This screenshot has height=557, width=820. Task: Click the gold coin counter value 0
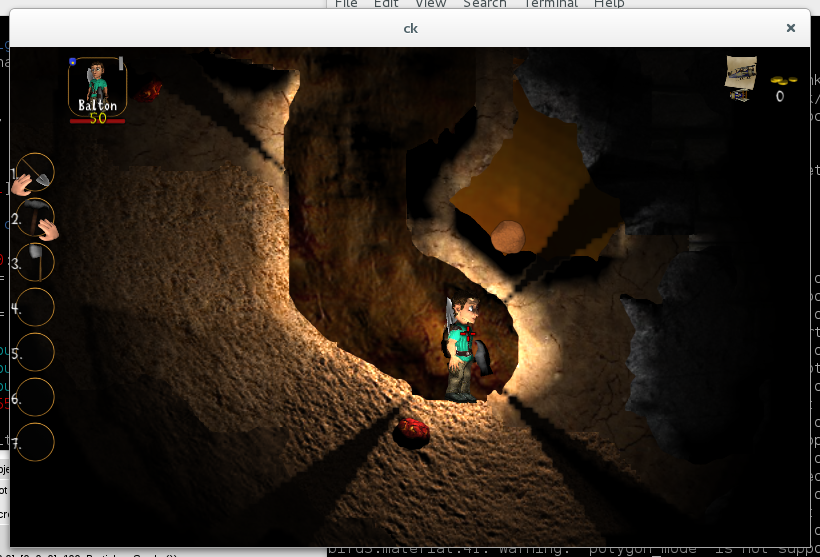coord(780,96)
